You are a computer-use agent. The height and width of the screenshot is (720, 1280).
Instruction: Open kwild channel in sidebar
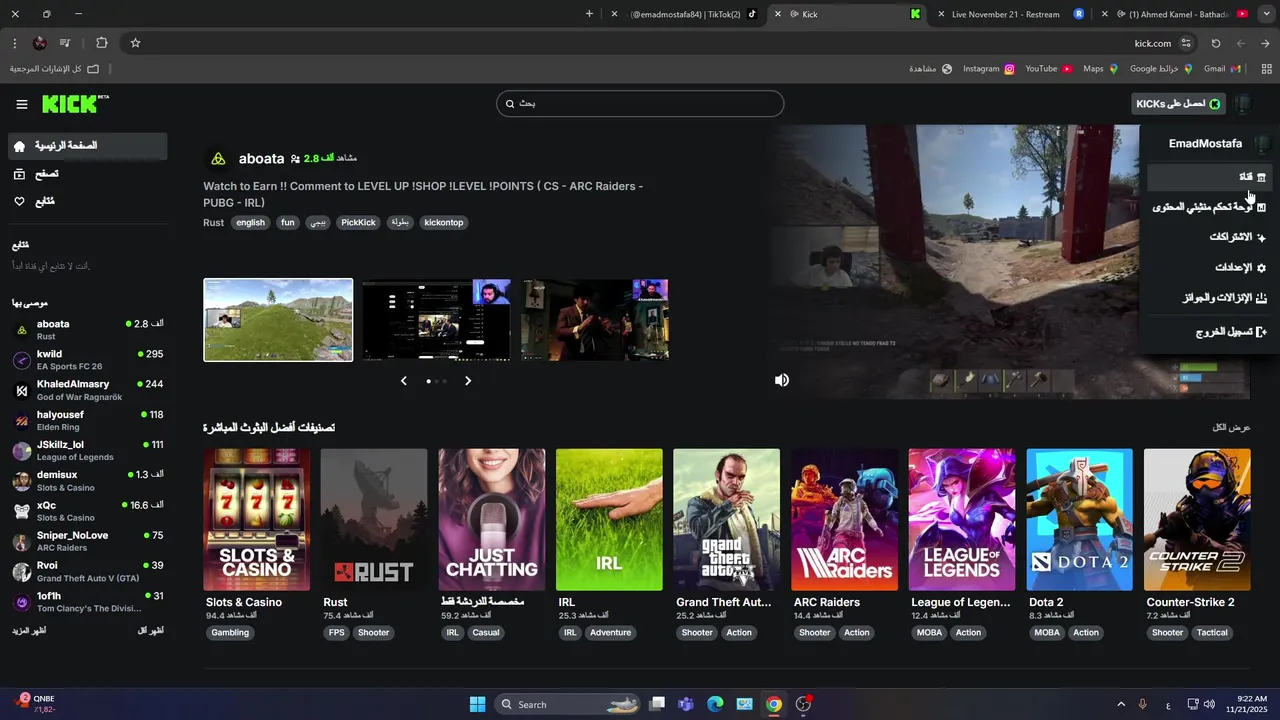pos(88,360)
